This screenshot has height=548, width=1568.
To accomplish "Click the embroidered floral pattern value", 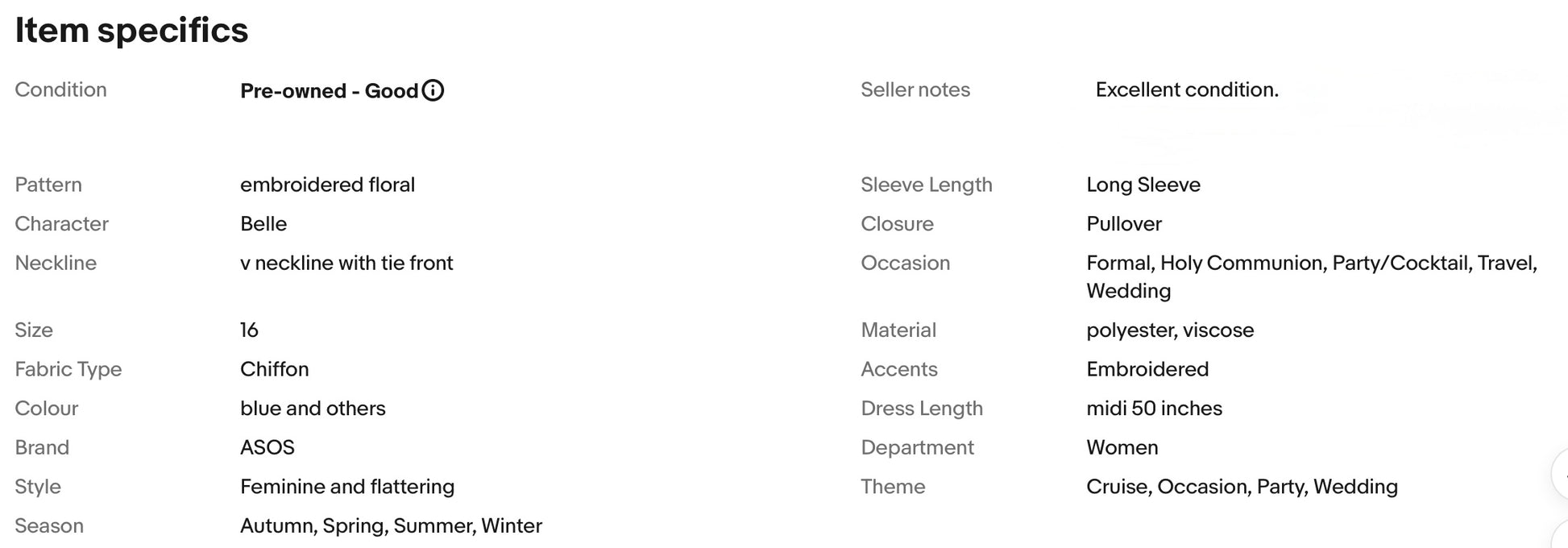I will 327,185.
